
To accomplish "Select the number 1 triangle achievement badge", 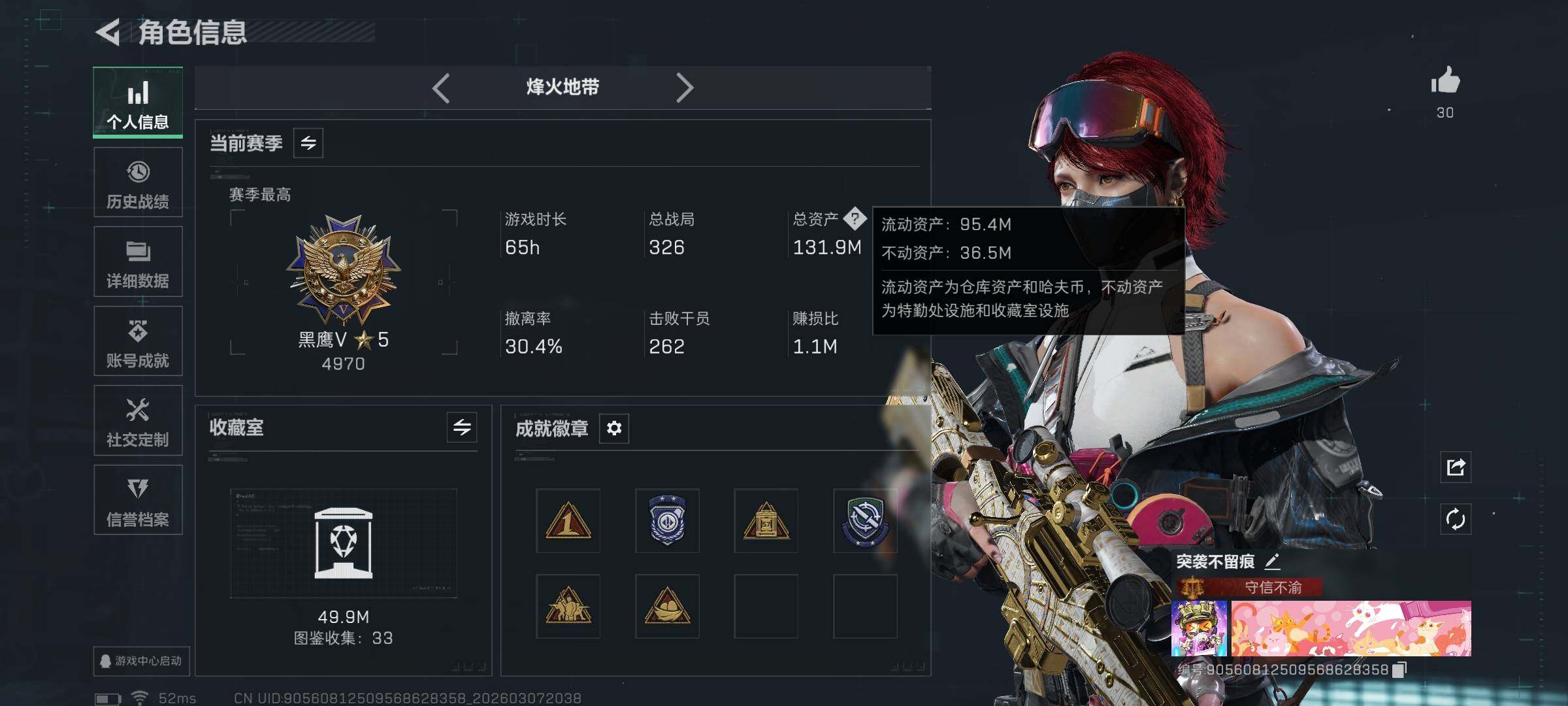I will pyautogui.click(x=568, y=521).
